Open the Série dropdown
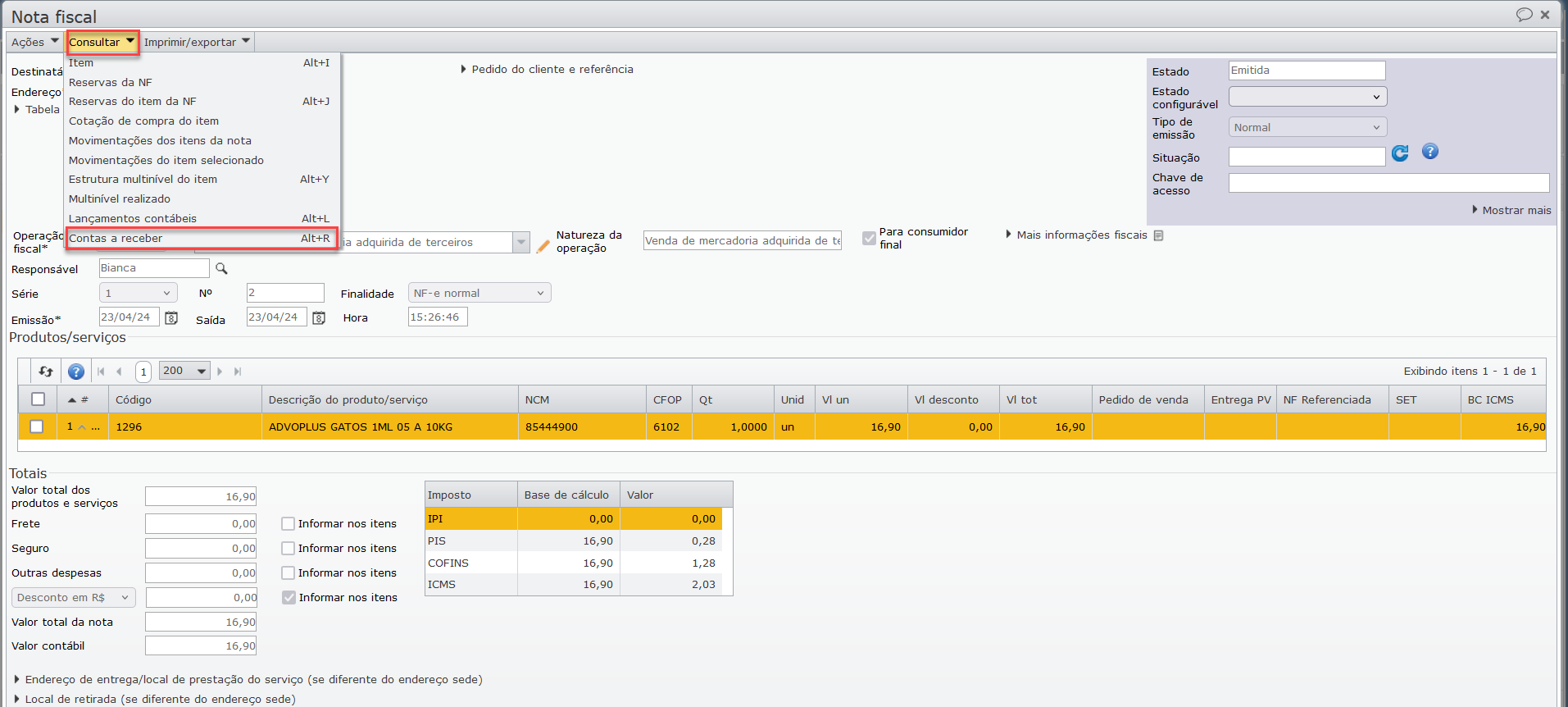 point(139,293)
